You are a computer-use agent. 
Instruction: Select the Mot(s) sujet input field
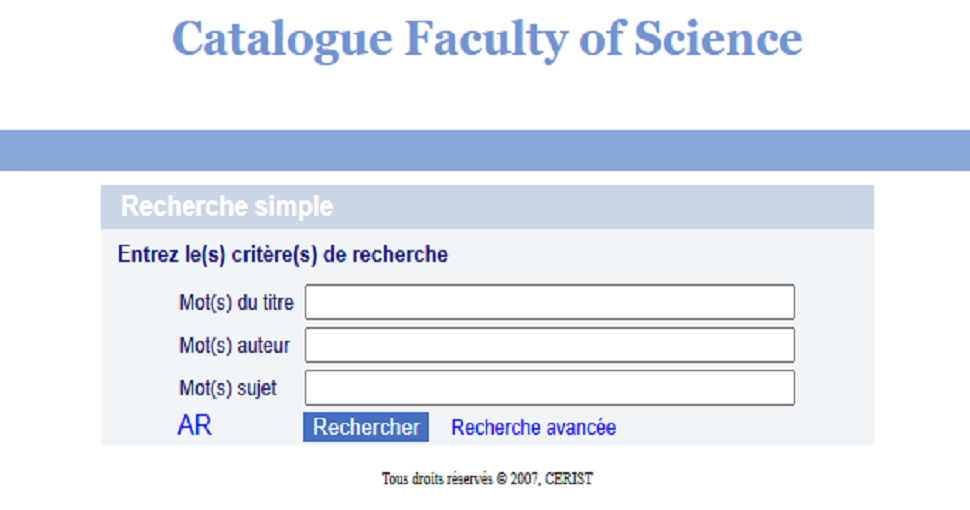click(x=549, y=388)
